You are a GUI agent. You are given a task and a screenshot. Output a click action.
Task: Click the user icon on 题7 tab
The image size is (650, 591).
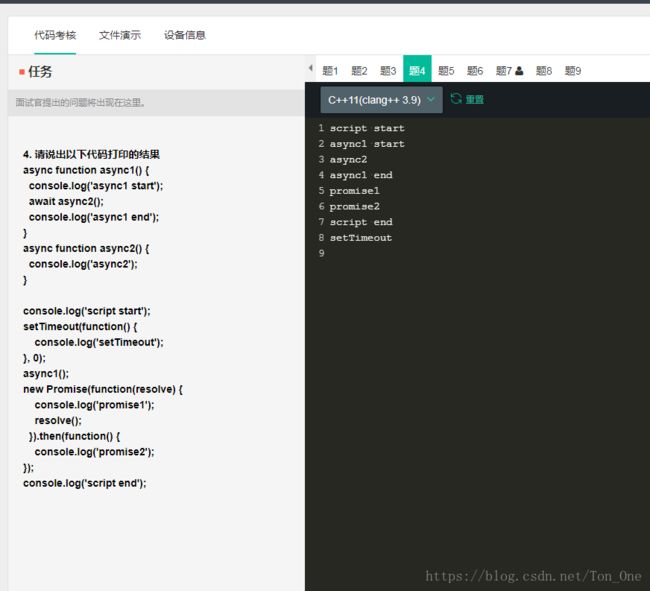(x=519, y=71)
